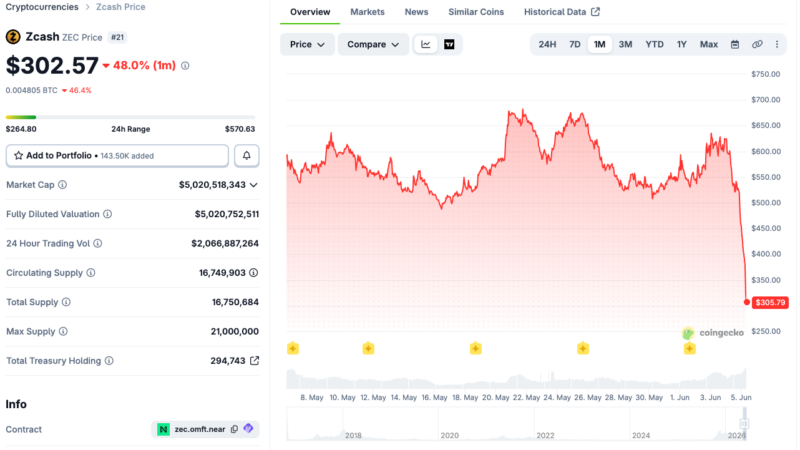Click the zec.omft.near contract label
This screenshot has height=450, width=800.
[199, 430]
